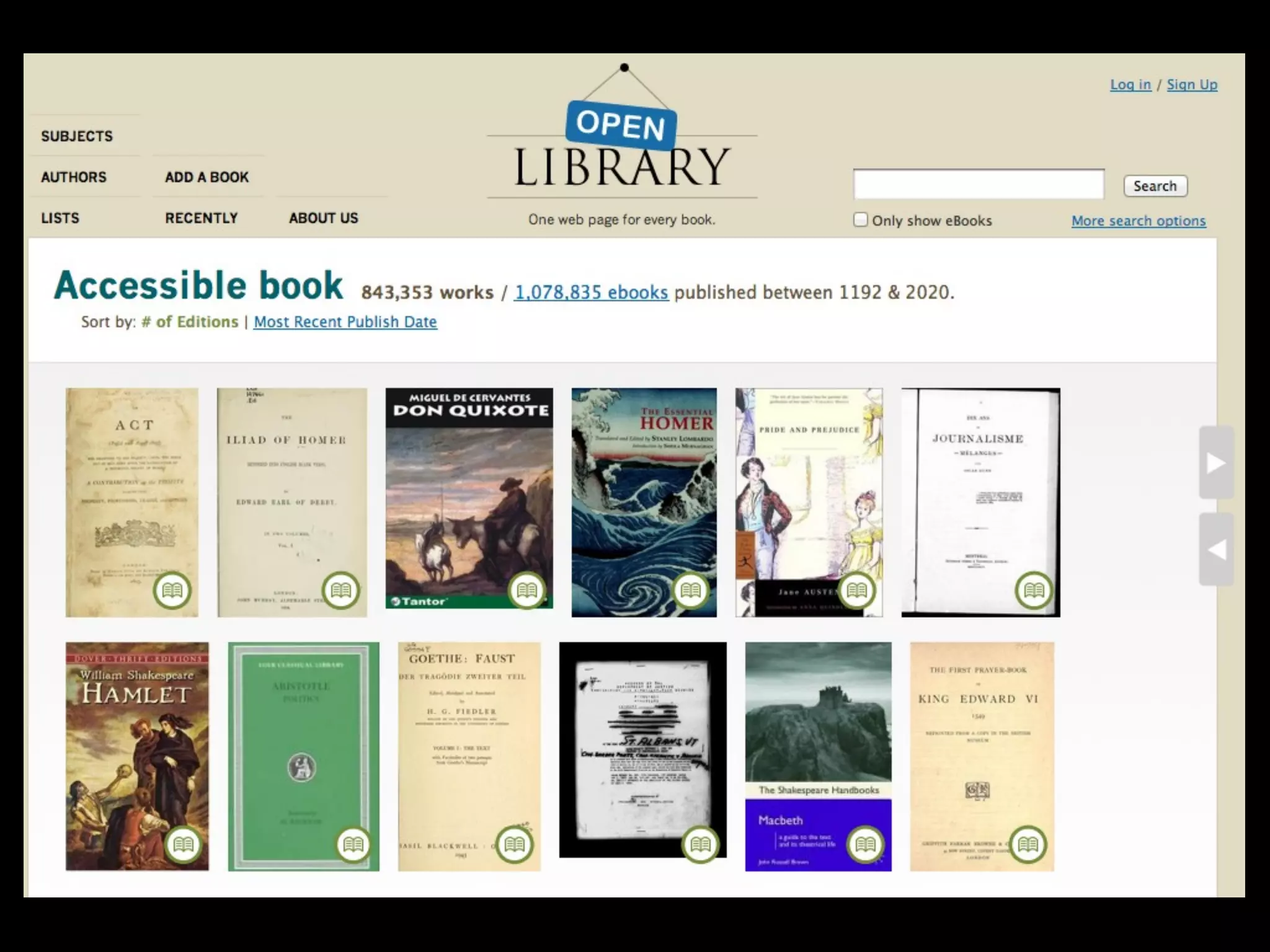This screenshot has height=952, width=1270.
Task: Go to previous carousel page arrow
Action: click(x=1215, y=550)
